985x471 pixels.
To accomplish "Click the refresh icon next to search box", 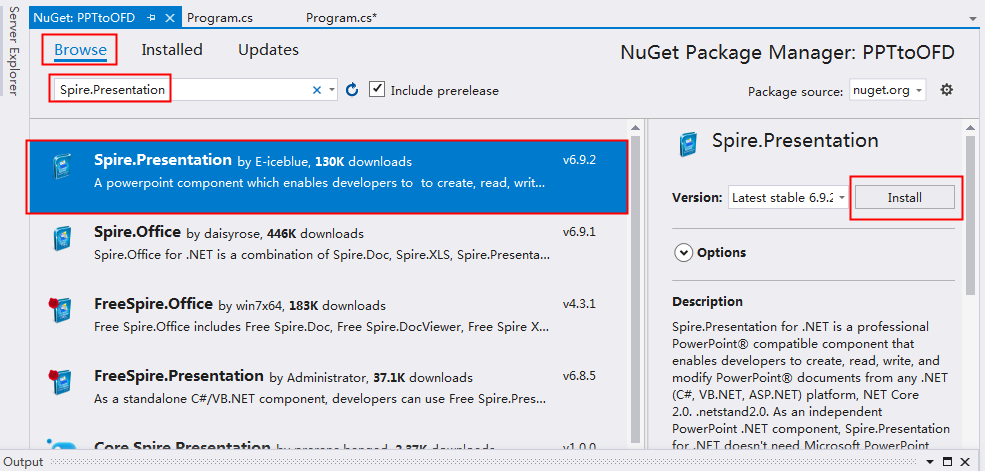I will (352, 90).
